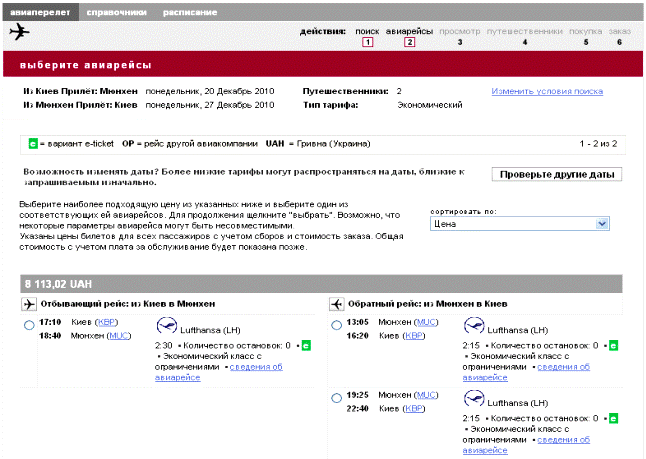This screenshot has width=646, height=459.
Task: Click Lufthansa logo for 19:25 Munich flight
Action: pos(474,398)
